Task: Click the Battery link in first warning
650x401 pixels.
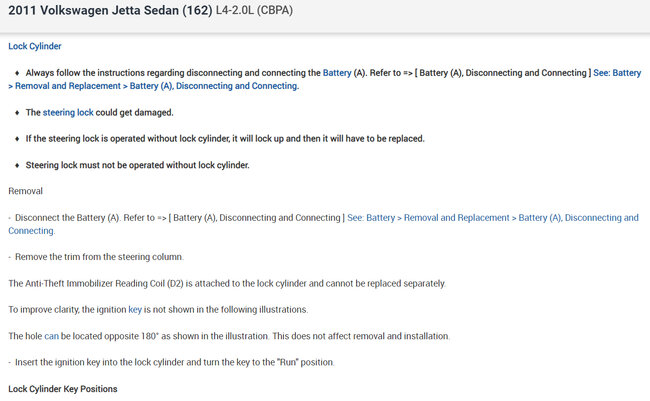Action: 336,73
